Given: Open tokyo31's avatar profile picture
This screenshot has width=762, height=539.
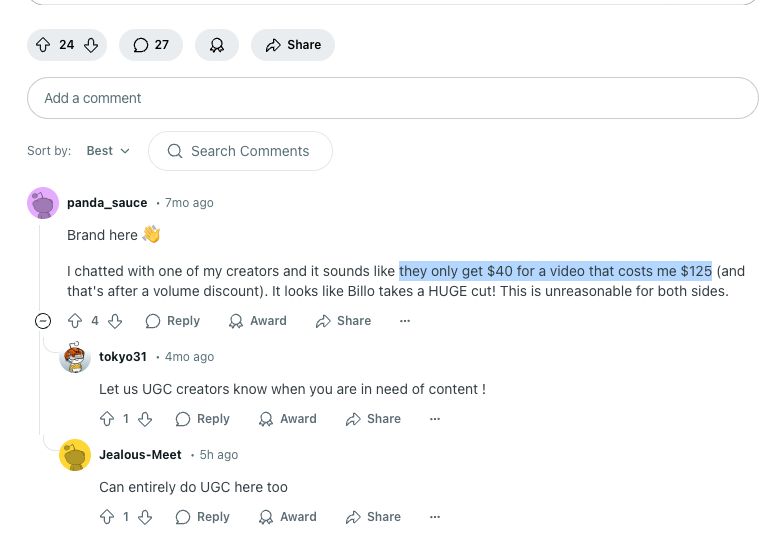Looking at the screenshot, I should click(x=75, y=357).
